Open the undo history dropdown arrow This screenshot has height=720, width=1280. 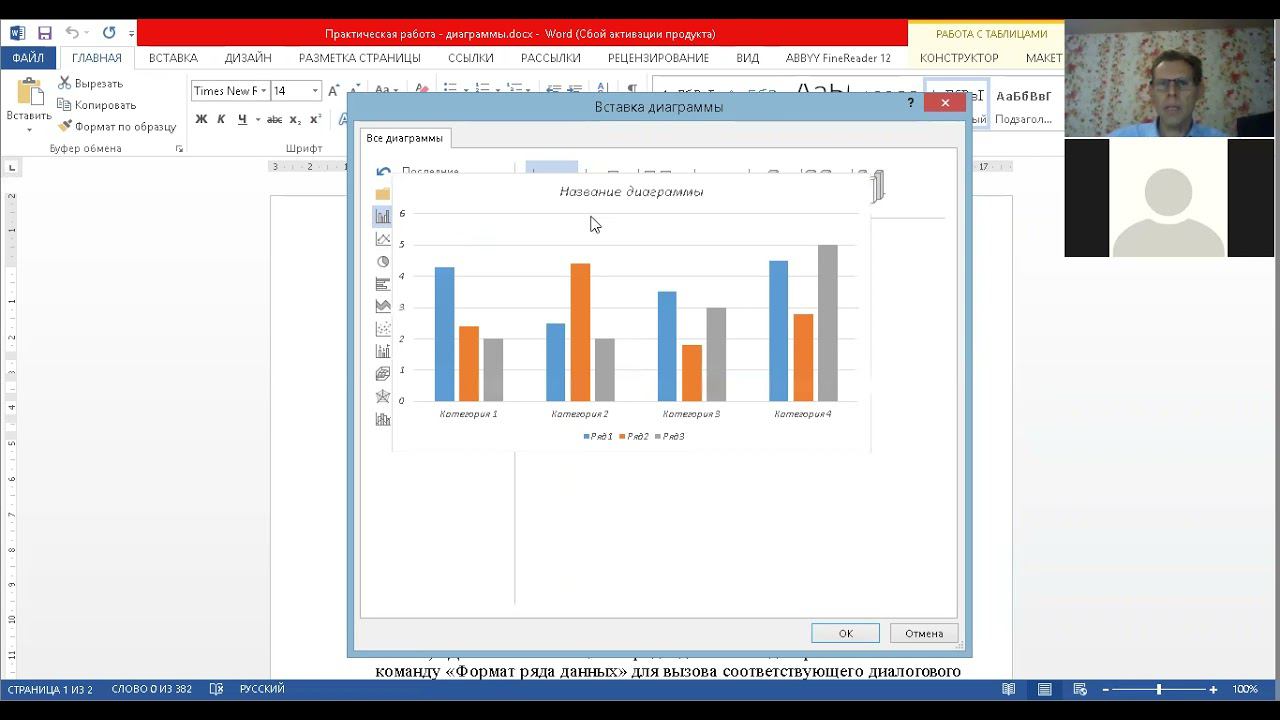[87, 33]
